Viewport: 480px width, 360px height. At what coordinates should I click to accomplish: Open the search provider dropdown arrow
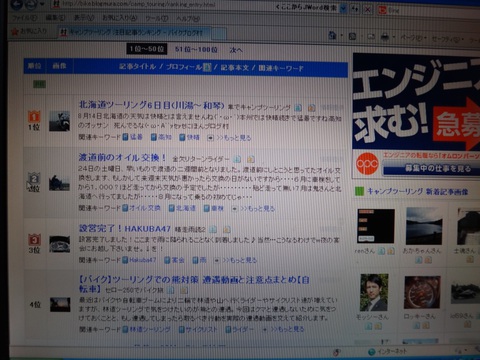point(343,8)
